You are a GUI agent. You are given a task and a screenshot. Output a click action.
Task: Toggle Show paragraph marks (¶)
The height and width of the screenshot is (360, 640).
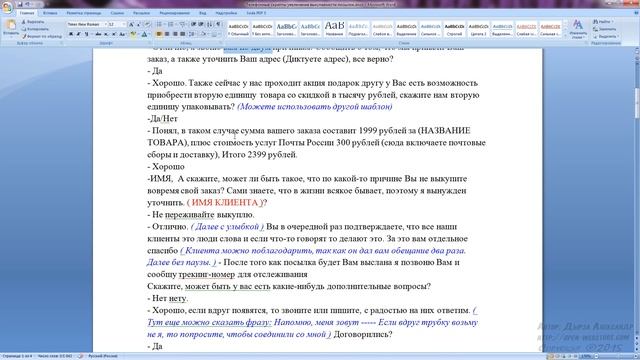218,24
